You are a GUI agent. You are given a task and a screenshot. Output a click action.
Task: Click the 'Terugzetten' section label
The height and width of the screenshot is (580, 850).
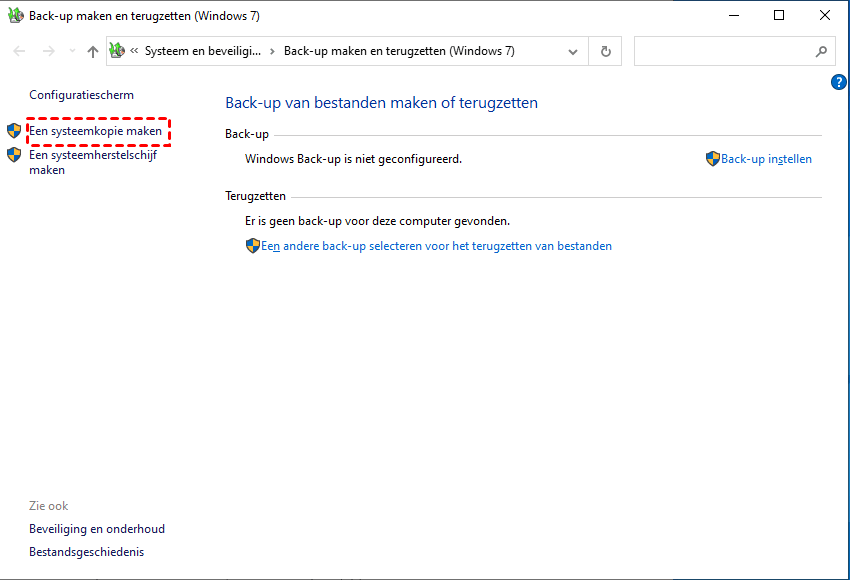(x=255, y=196)
